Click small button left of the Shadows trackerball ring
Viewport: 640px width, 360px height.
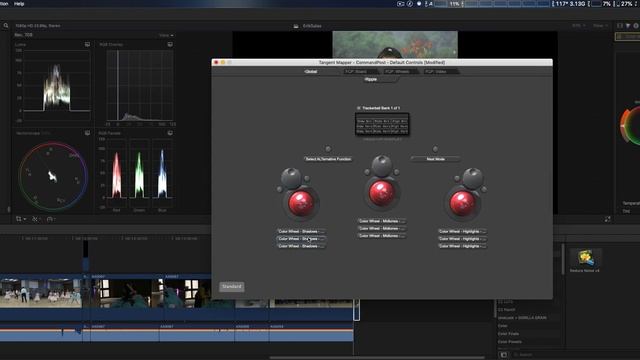click(280, 189)
